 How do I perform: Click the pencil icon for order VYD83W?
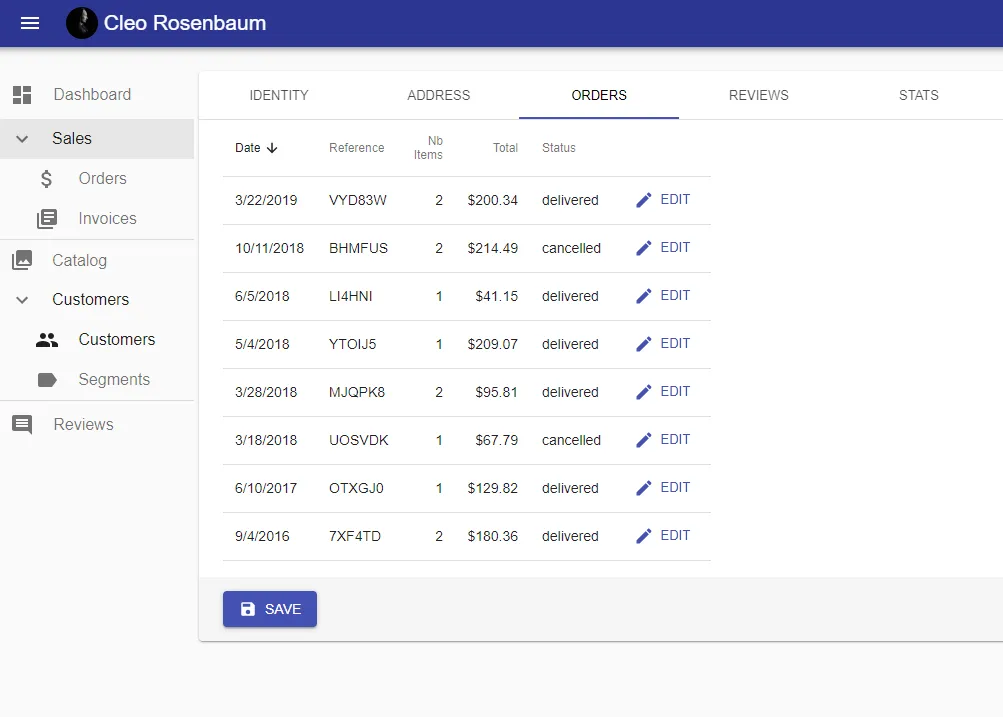(x=644, y=200)
